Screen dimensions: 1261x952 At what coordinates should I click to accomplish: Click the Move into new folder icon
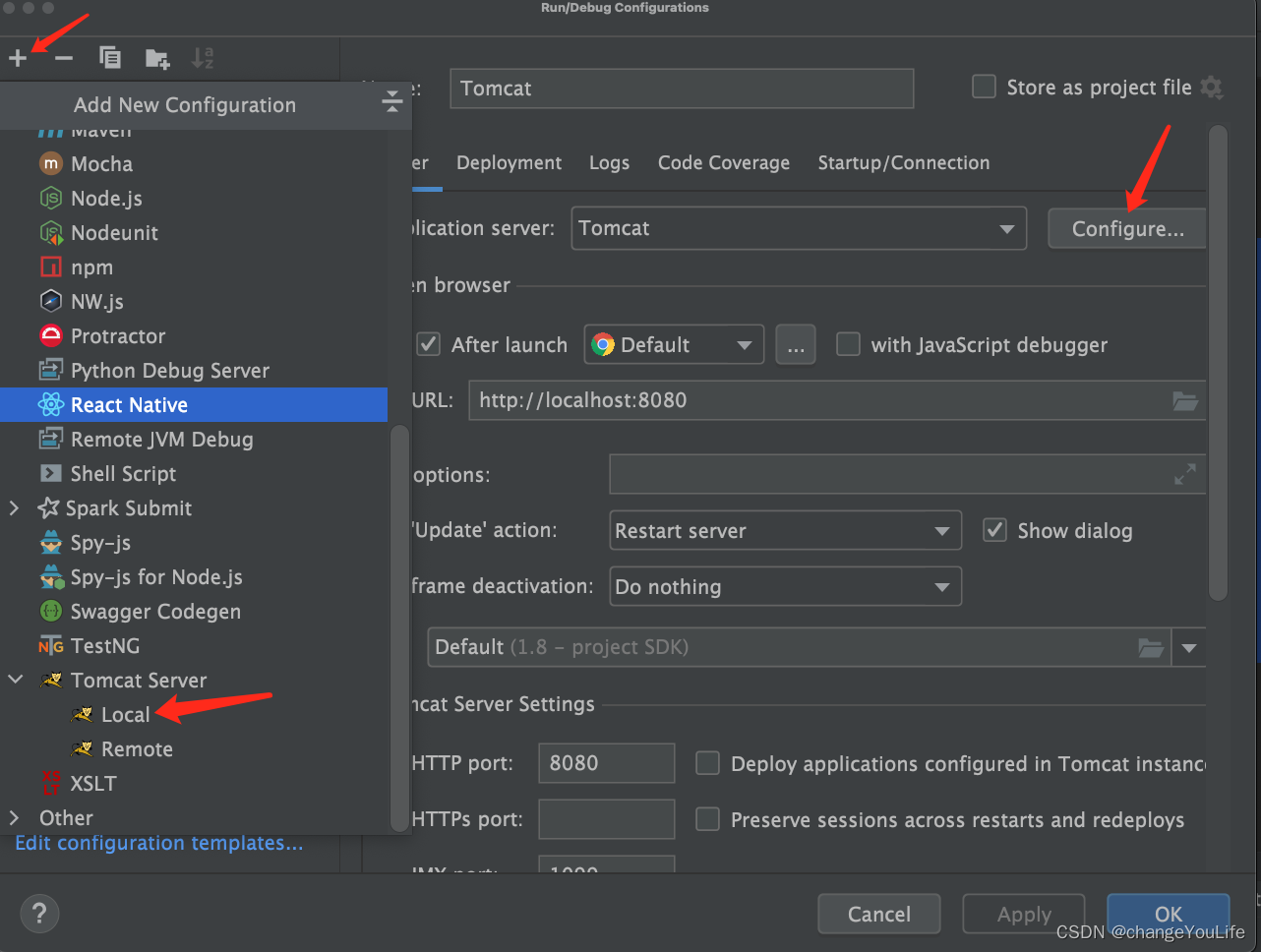pyautogui.click(x=157, y=59)
